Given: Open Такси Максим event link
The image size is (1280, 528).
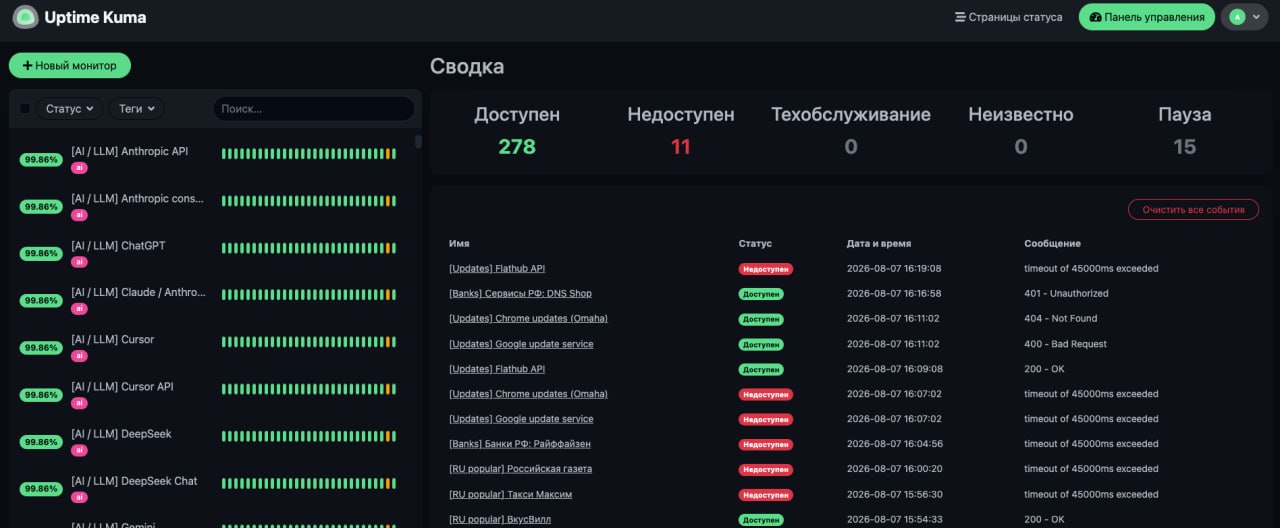Looking at the screenshot, I should pyautogui.click(x=510, y=494).
